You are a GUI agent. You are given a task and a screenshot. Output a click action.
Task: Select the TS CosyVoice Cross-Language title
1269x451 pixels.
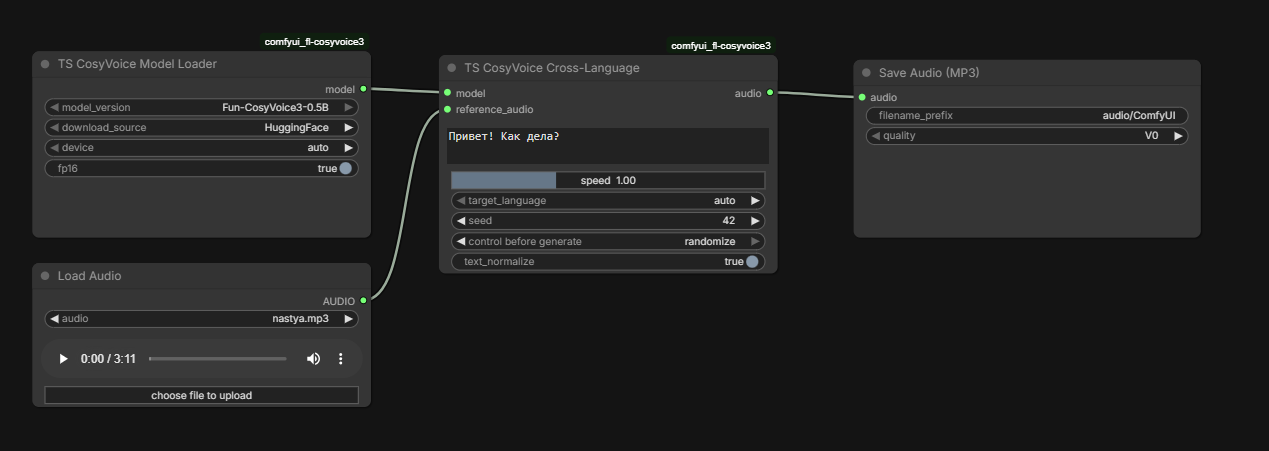pos(552,68)
